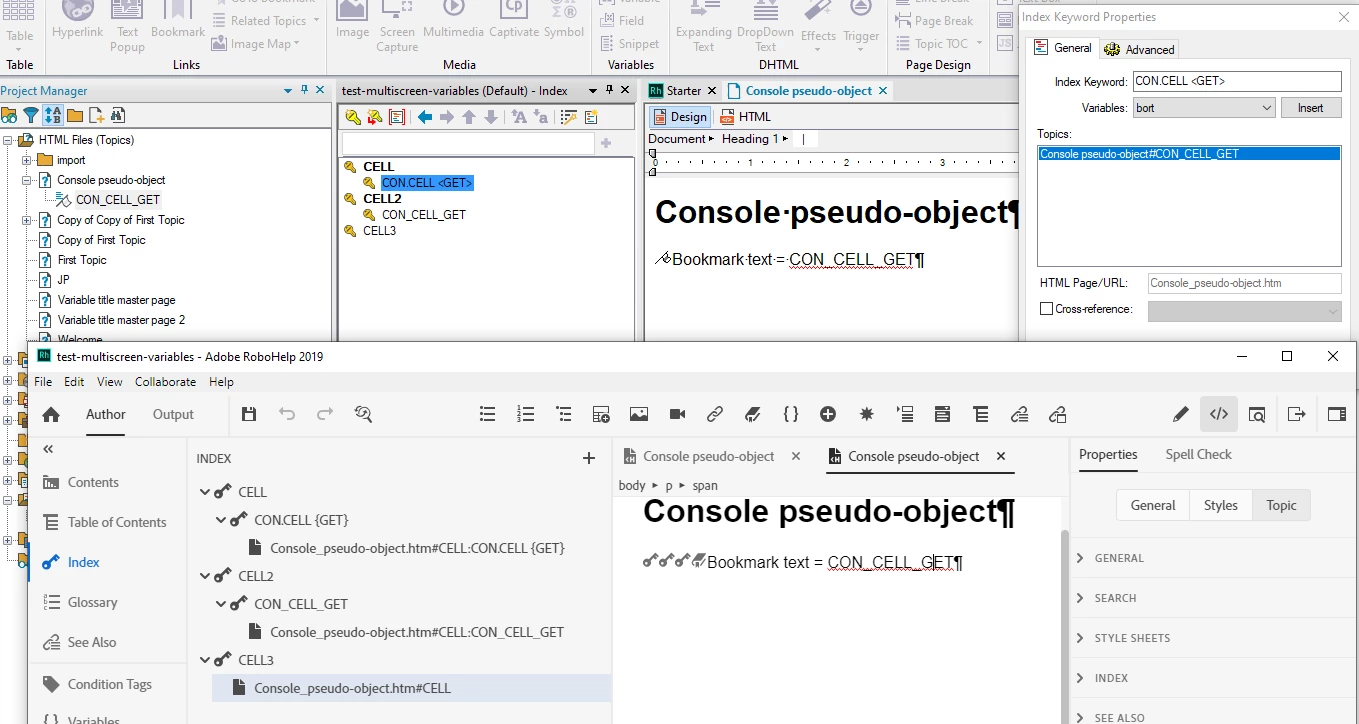
Task: Select the Styles tab in Properties panel
Action: (1220, 505)
